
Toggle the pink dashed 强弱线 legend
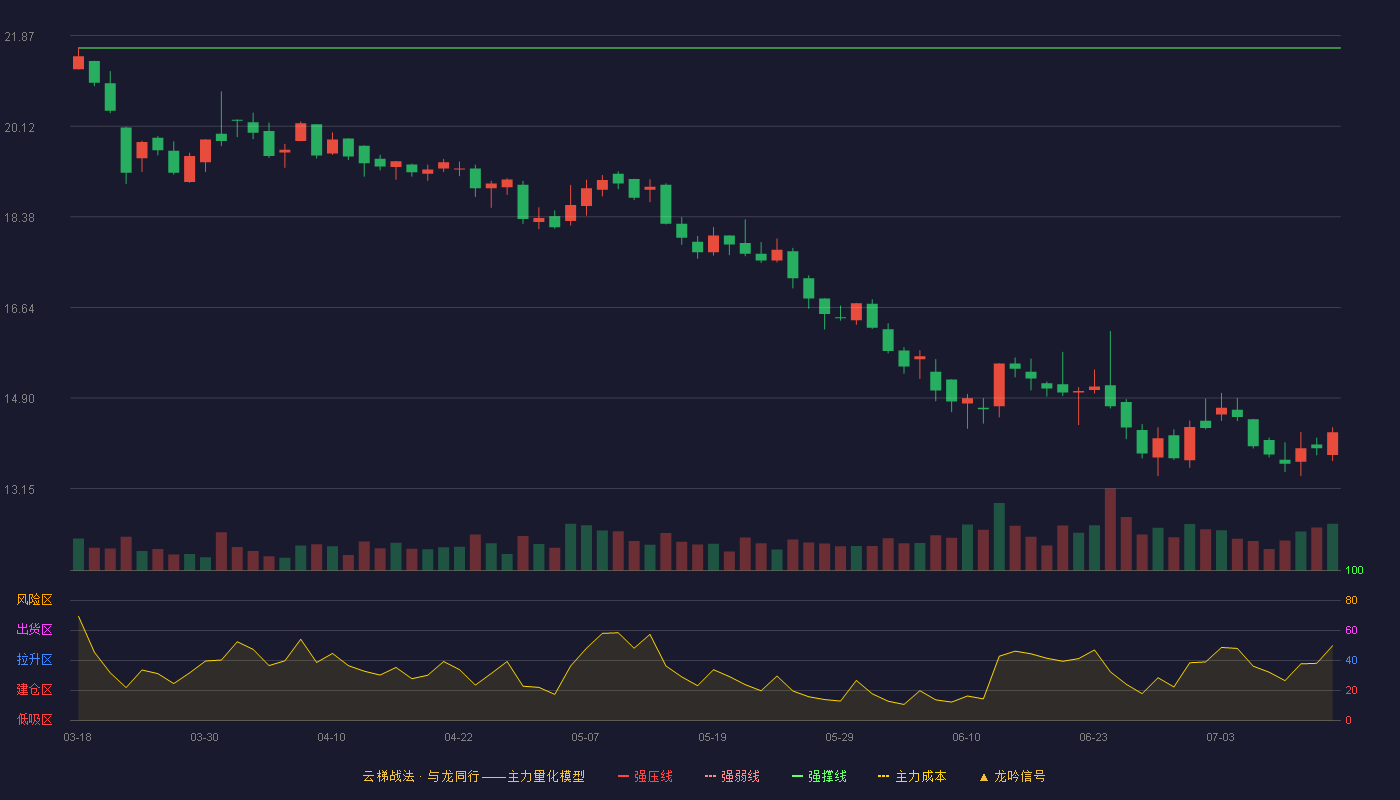click(732, 776)
